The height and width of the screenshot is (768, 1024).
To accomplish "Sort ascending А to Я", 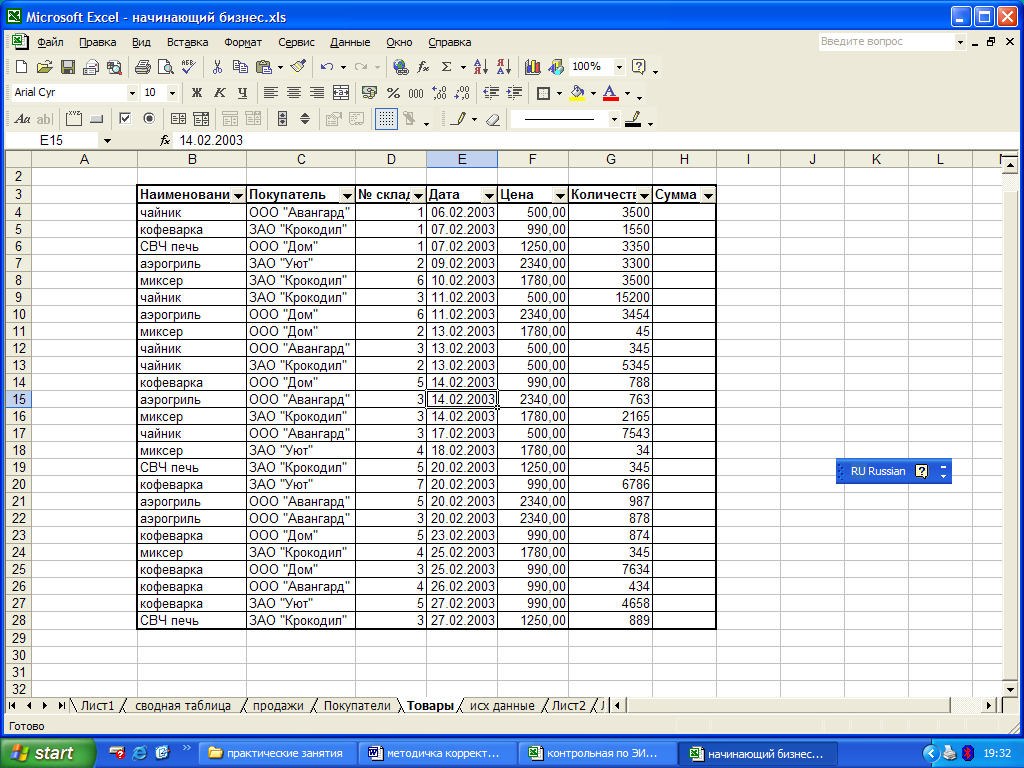I will (481, 67).
